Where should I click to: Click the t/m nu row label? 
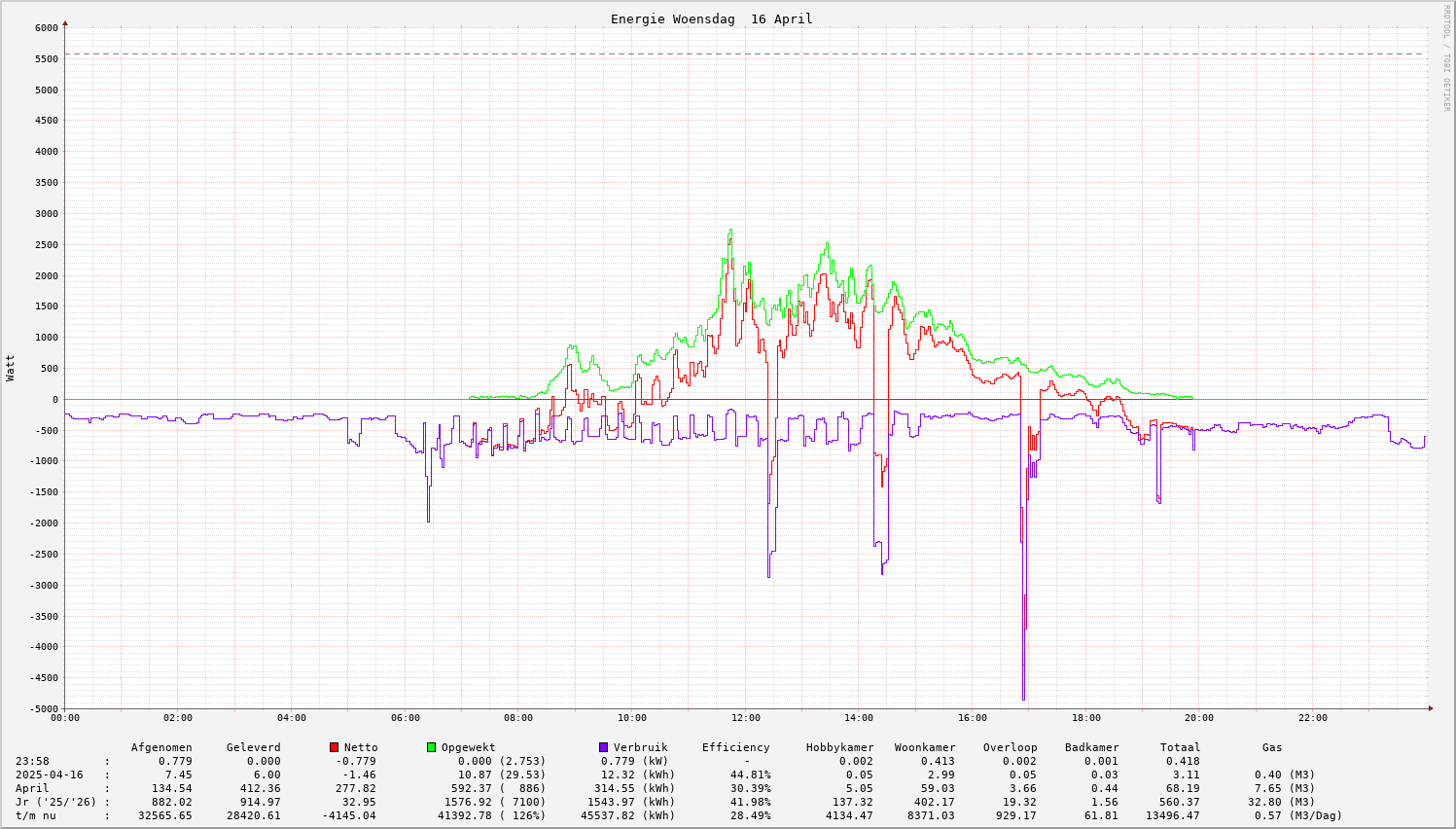click(x=36, y=815)
